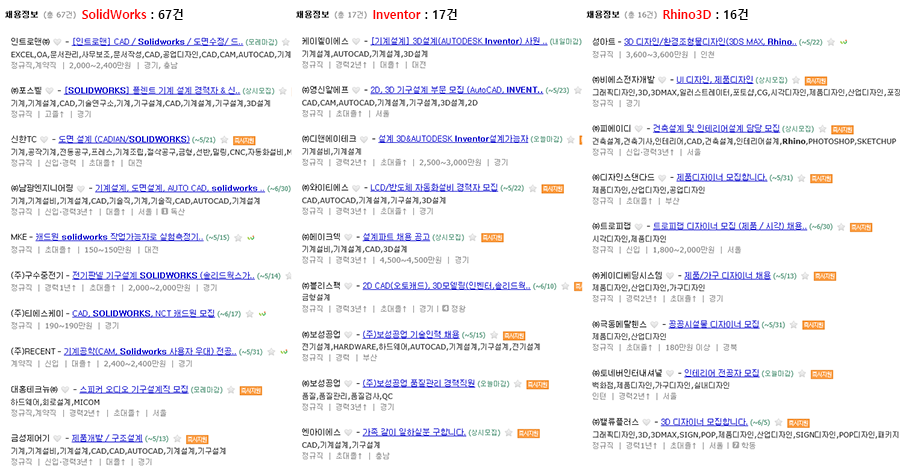This screenshot has width=900, height=467.
Task: Star the MKE solidworks listing
Action: tap(238, 238)
